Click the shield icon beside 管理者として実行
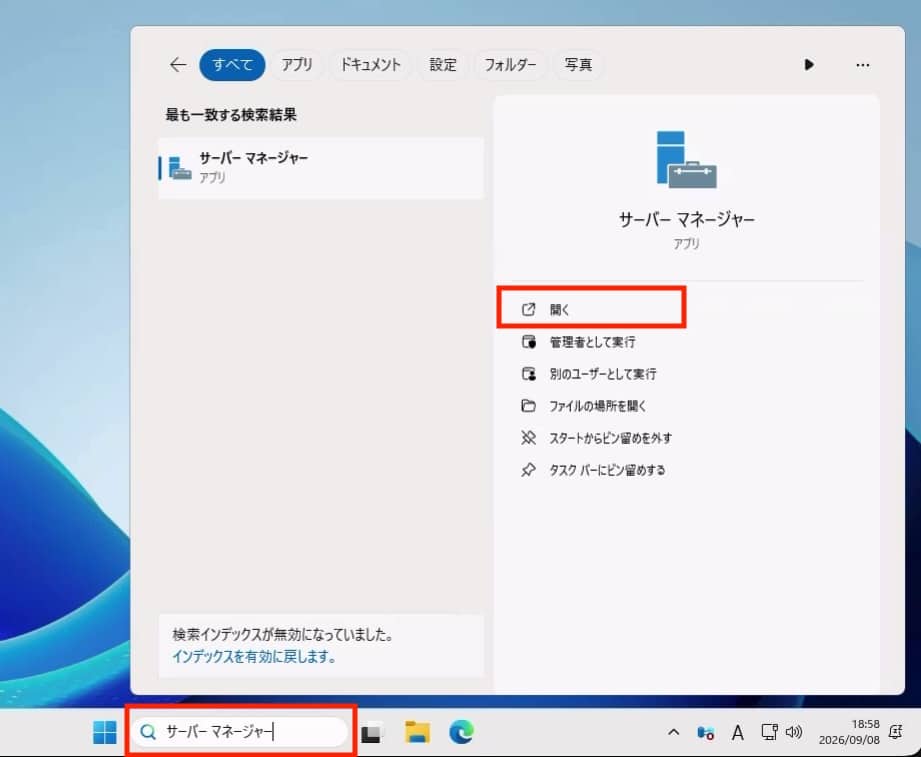 529,342
